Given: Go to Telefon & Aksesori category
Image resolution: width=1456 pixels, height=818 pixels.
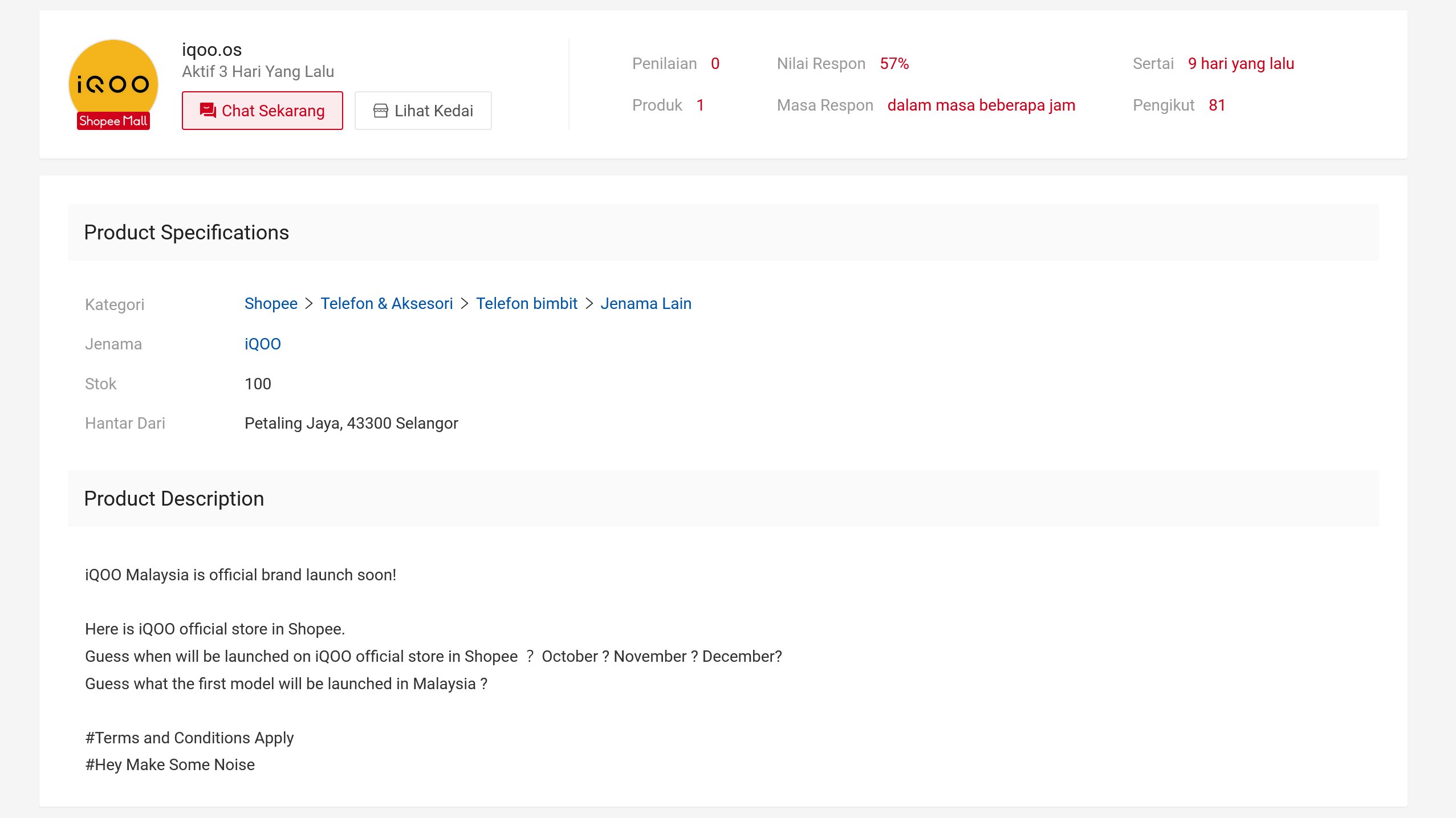Looking at the screenshot, I should (x=387, y=304).
